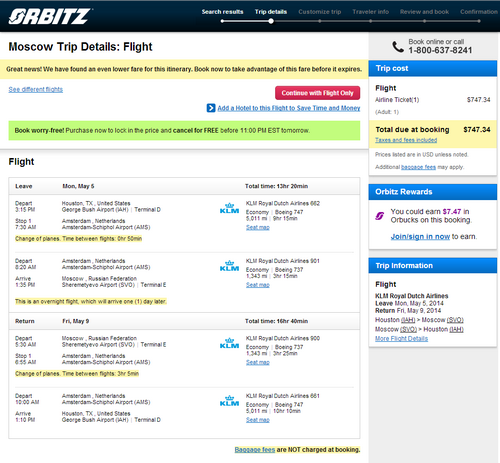Click the Join/sign in now link
Image resolution: width=500 pixels, height=463 pixels.
(x=420, y=237)
